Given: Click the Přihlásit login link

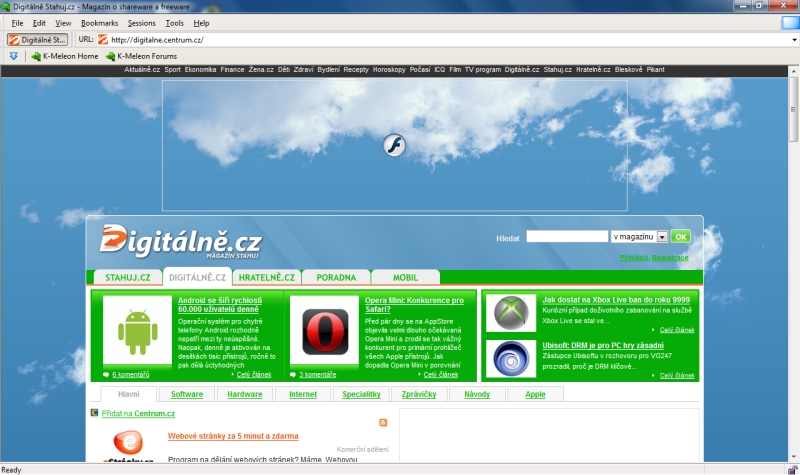Looking at the screenshot, I should point(634,258).
